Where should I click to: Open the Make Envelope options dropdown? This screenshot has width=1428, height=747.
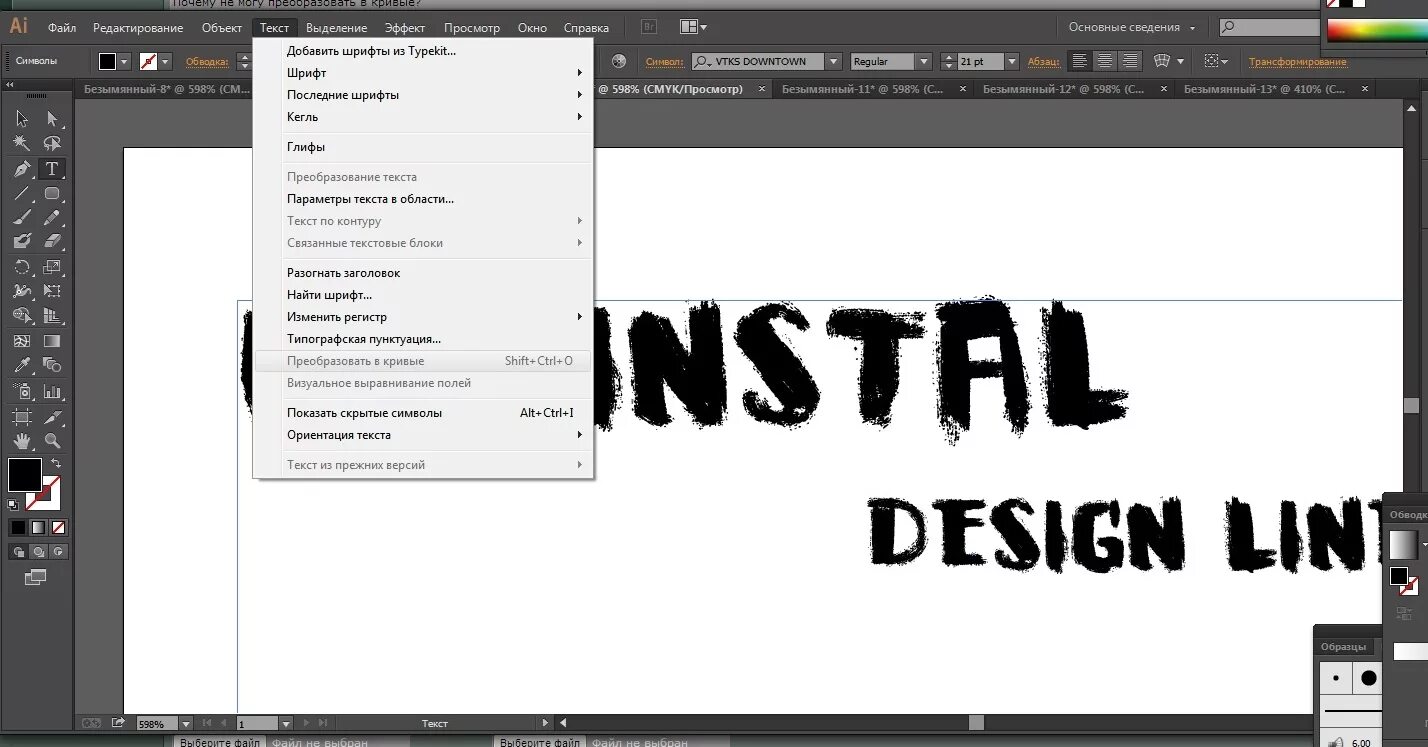(x=1181, y=61)
